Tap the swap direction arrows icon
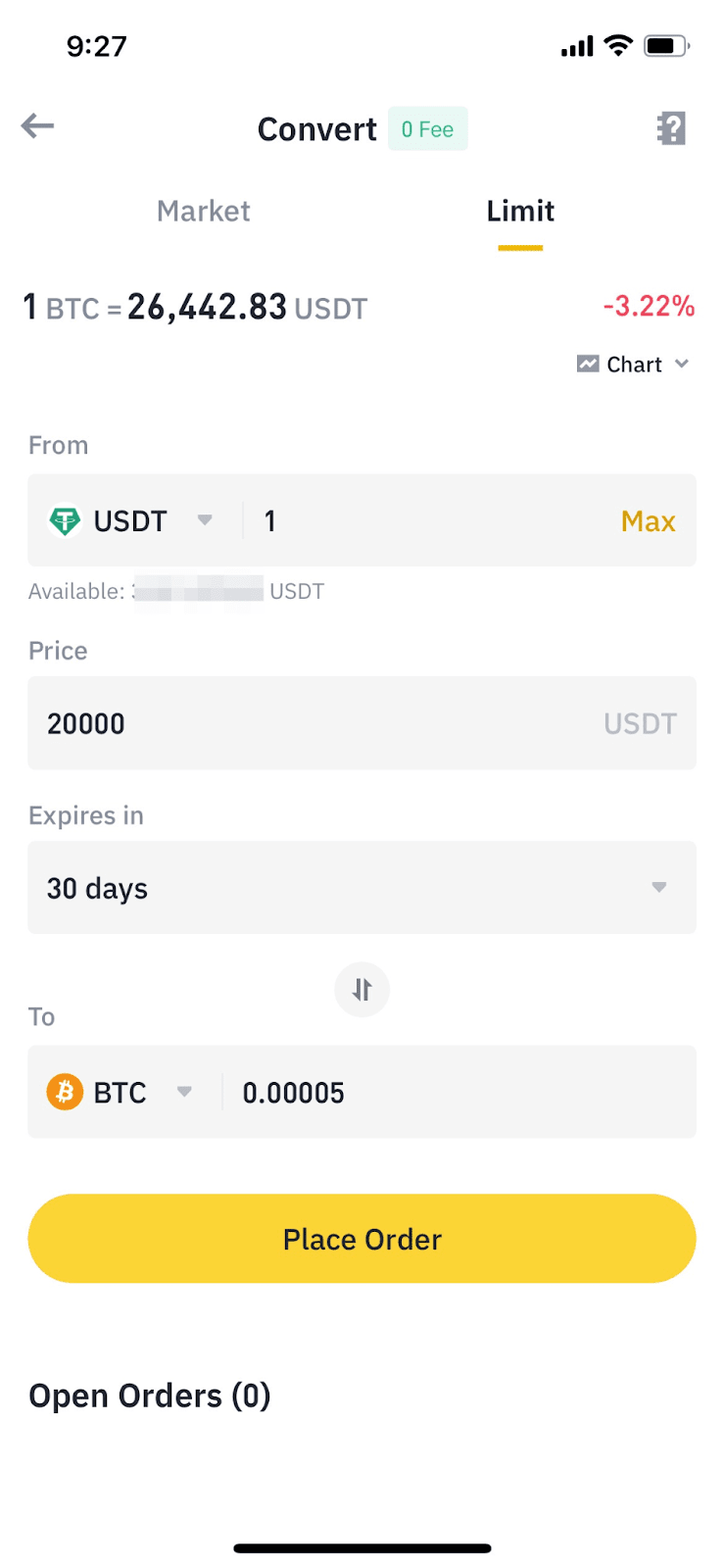 click(x=362, y=990)
